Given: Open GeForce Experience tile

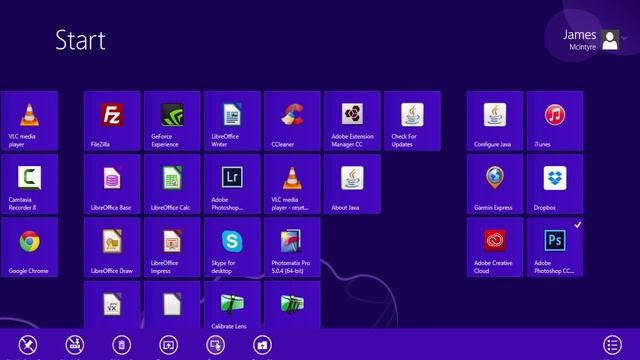Looking at the screenshot, I should pyautogui.click(x=172, y=121).
